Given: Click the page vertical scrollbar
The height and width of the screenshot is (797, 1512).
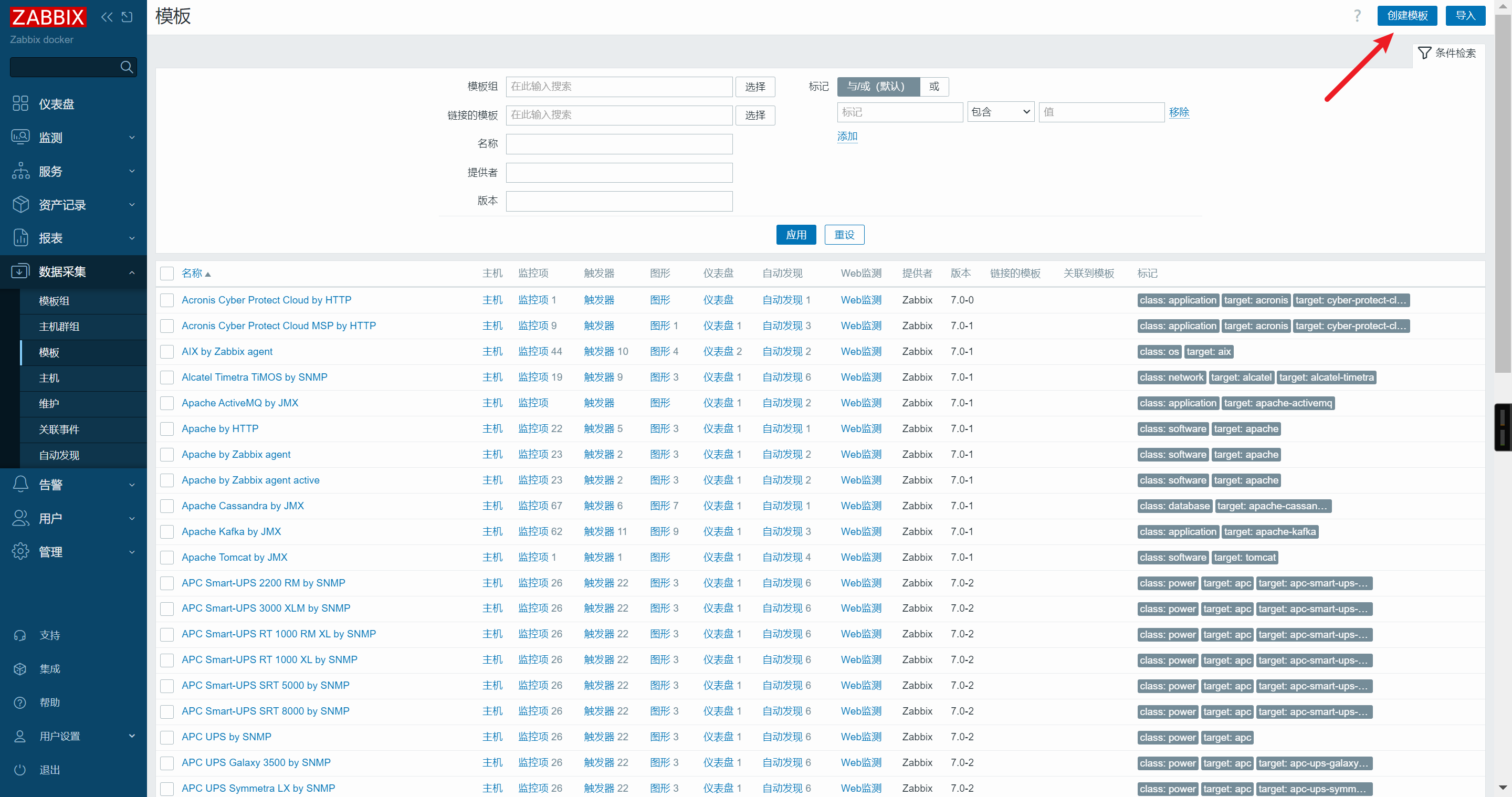Looking at the screenshot, I should pos(1503,194).
